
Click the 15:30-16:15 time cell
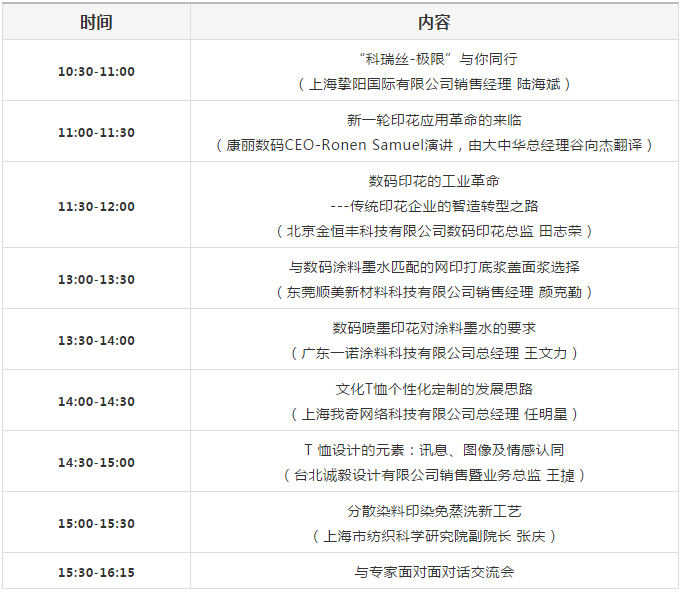96,572
